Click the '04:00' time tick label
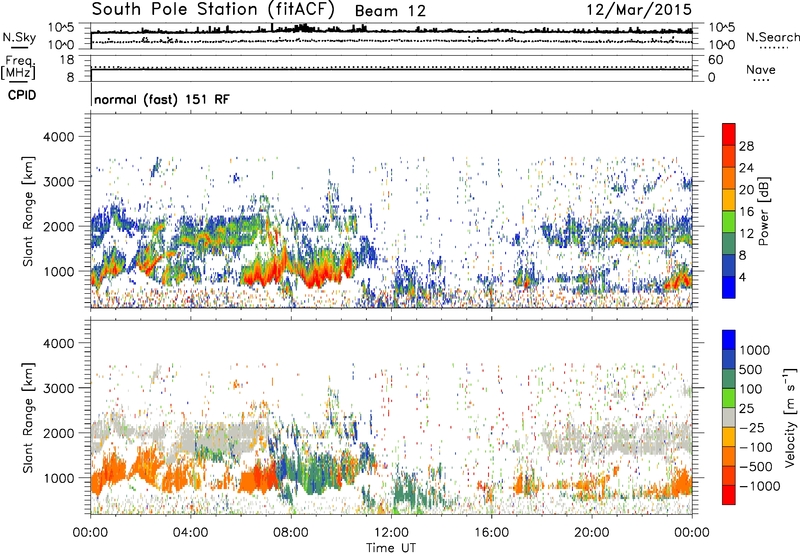Viewport: 800px width, 554px height. (x=190, y=533)
